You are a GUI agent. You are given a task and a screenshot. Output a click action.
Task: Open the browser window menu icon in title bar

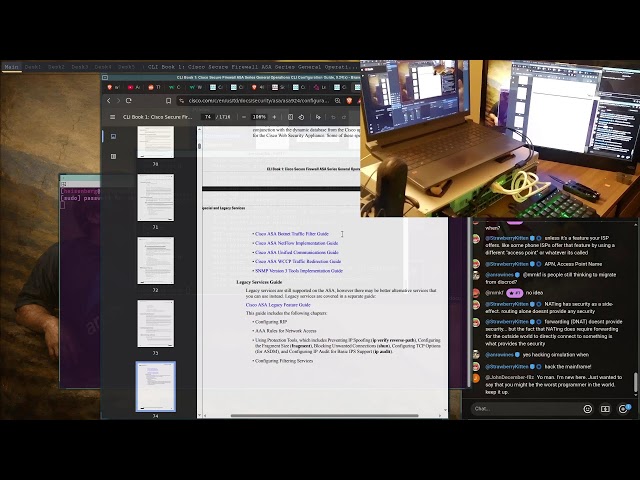(105, 77)
